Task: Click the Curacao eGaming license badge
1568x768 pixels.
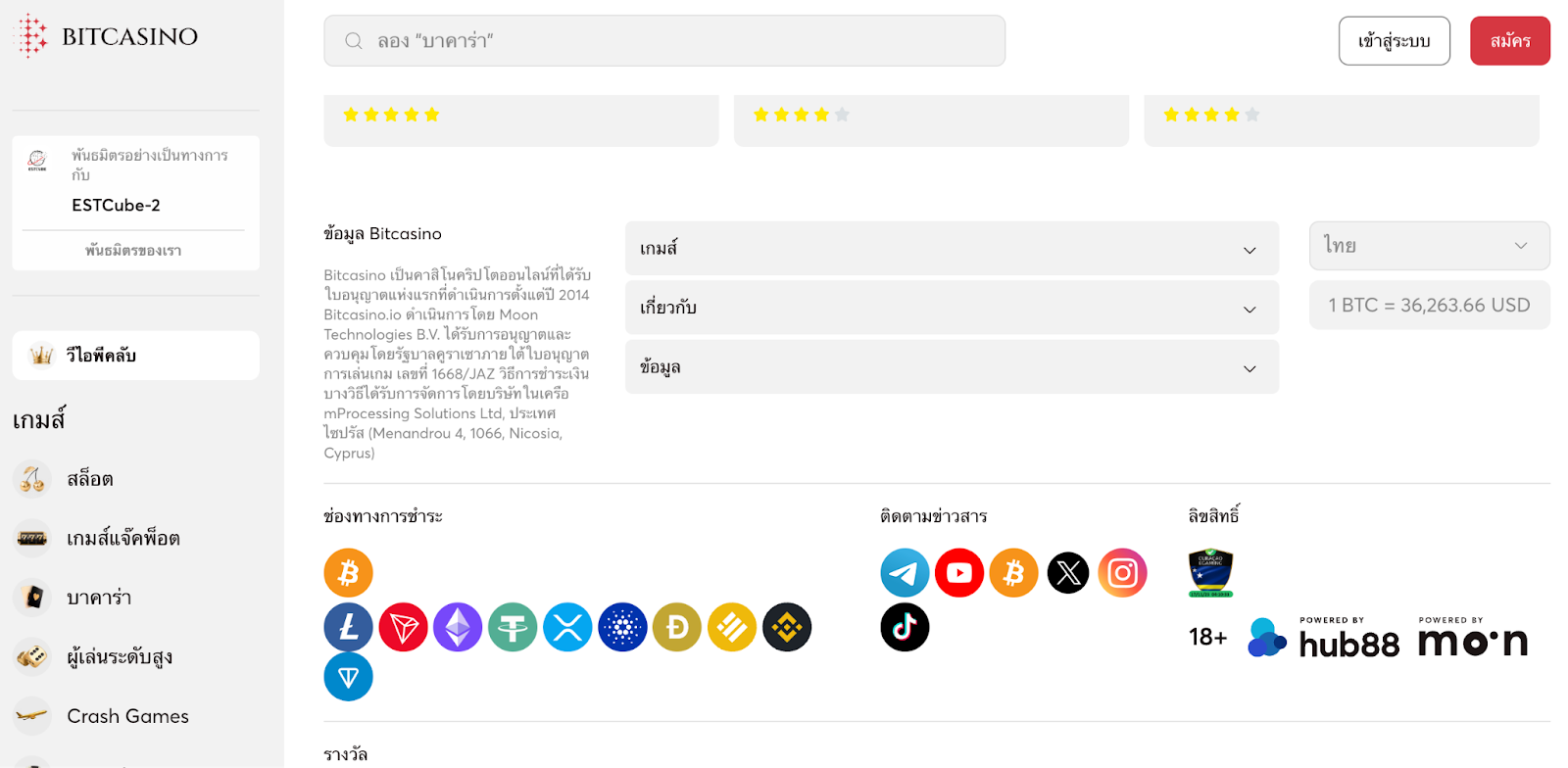Action: pyautogui.click(x=1210, y=573)
